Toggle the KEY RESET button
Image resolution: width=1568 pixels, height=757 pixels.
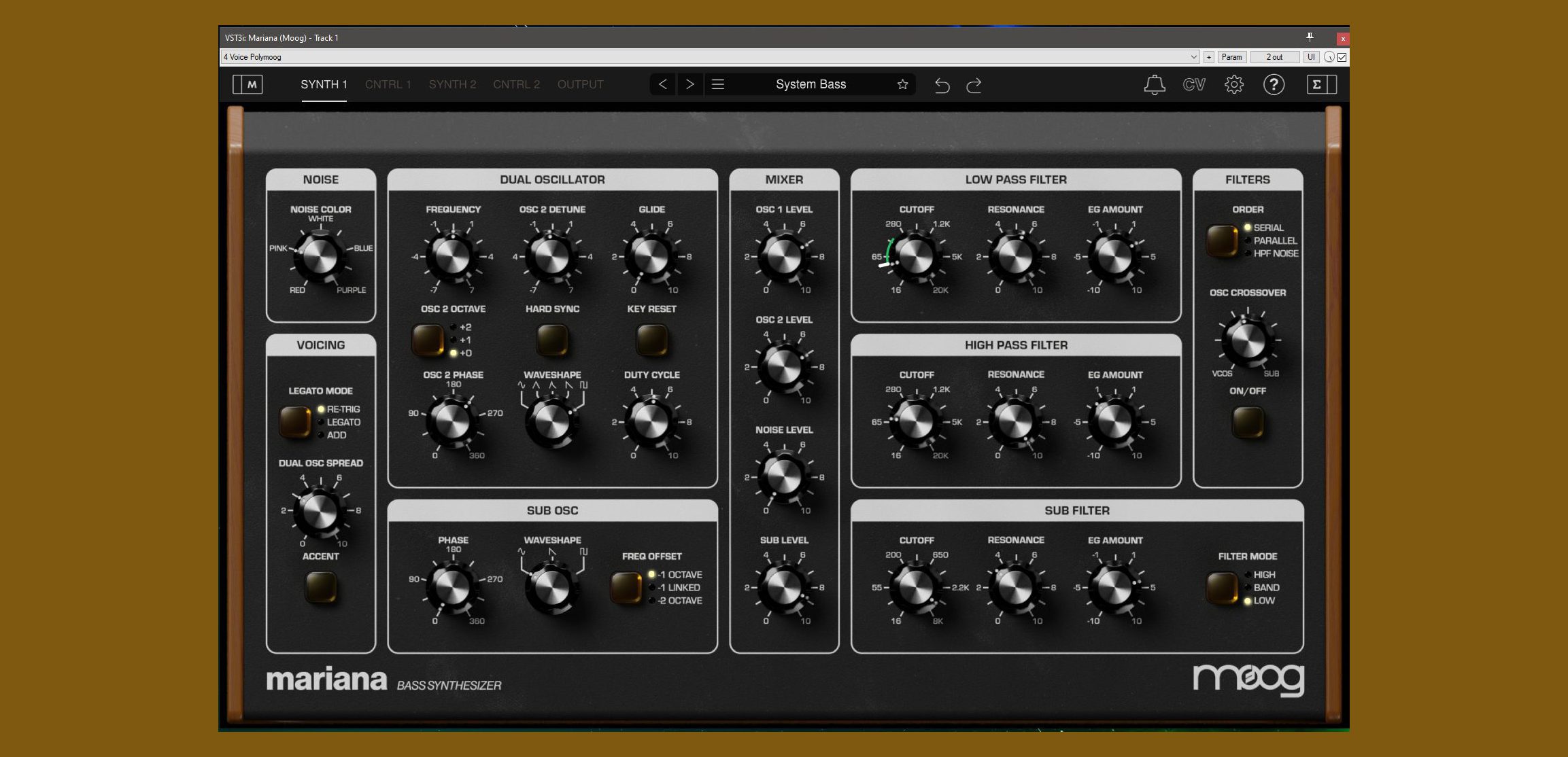[x=651, y=340]
